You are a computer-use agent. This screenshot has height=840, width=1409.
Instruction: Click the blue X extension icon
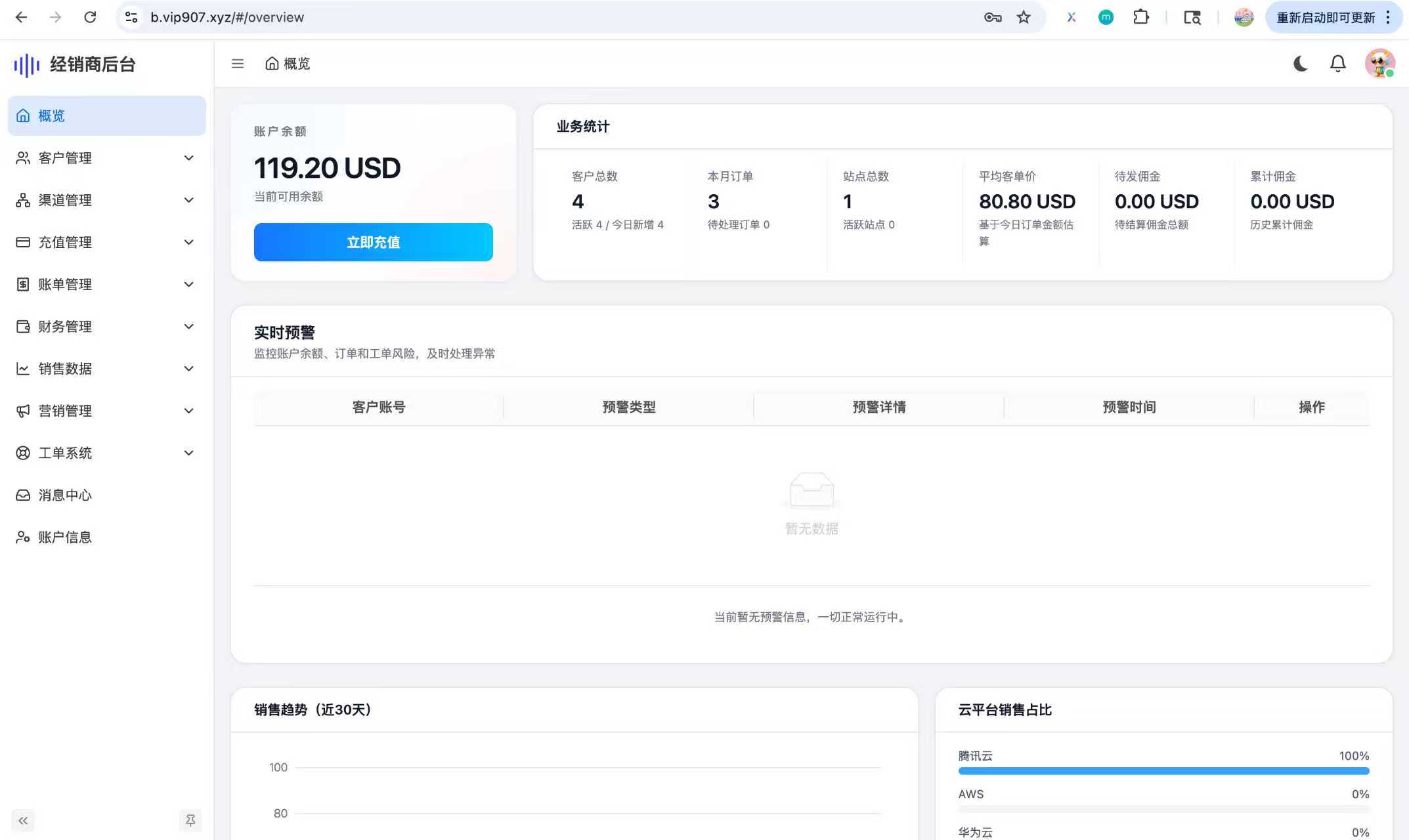[x=1072, y=17]
